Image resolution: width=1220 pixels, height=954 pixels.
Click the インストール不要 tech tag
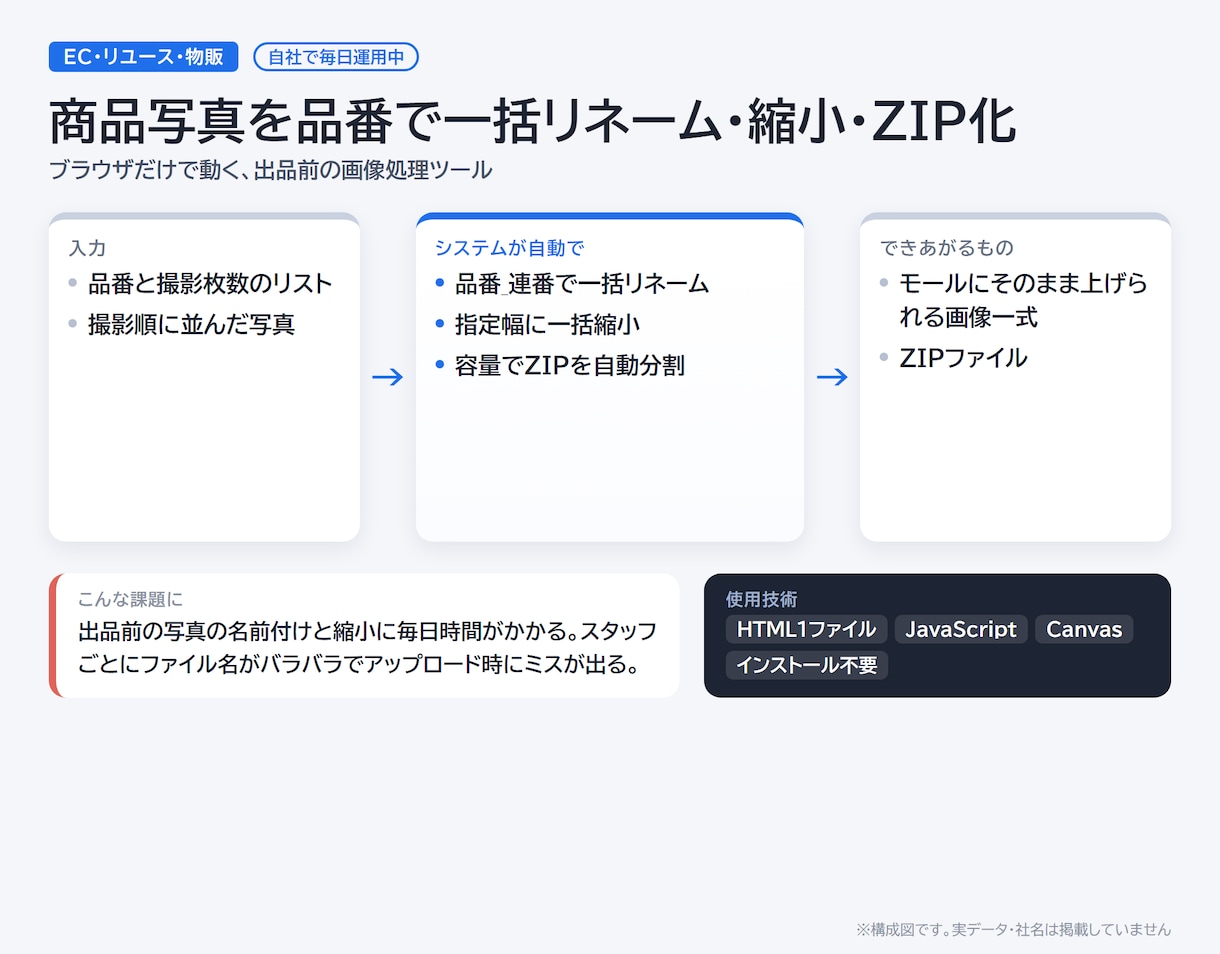tap(807, 665)
